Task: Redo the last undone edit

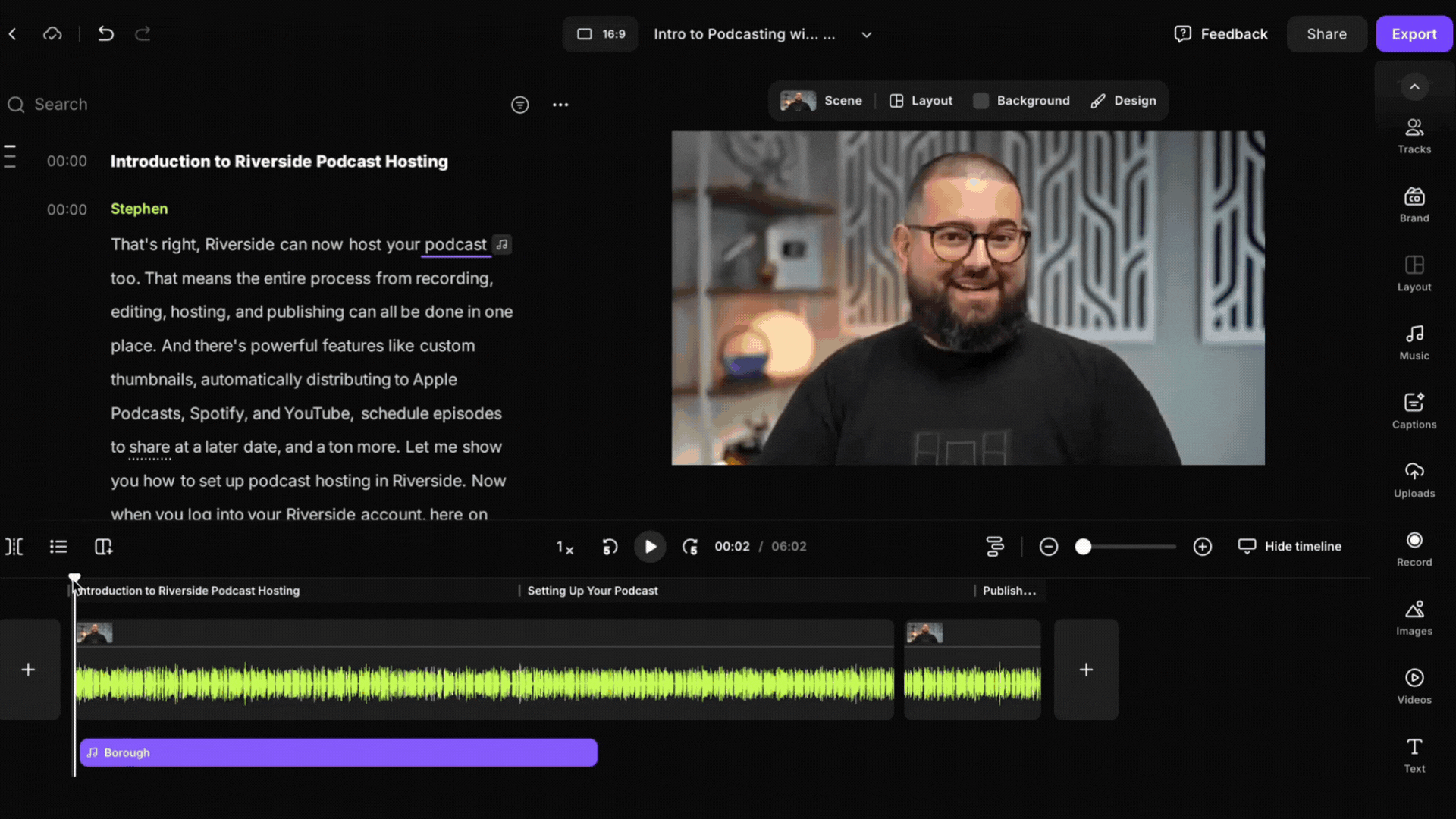Action: (143, 34)
